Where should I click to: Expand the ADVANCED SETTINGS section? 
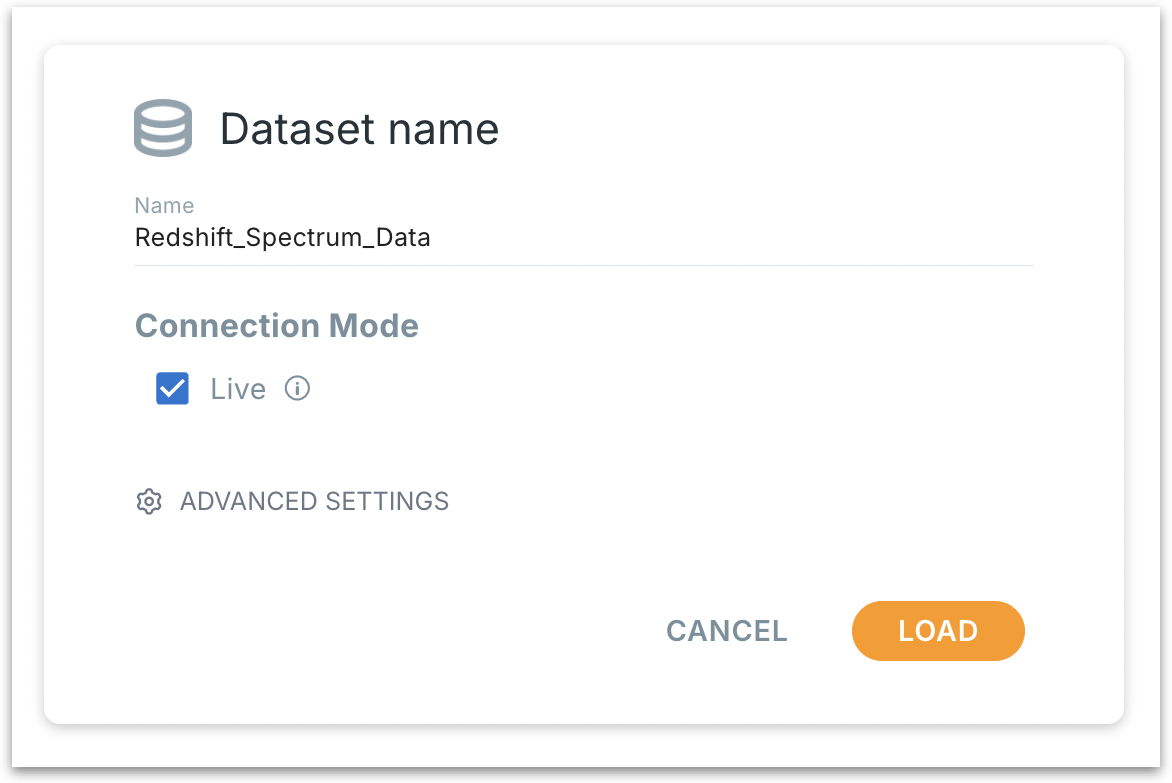(314, 501)
